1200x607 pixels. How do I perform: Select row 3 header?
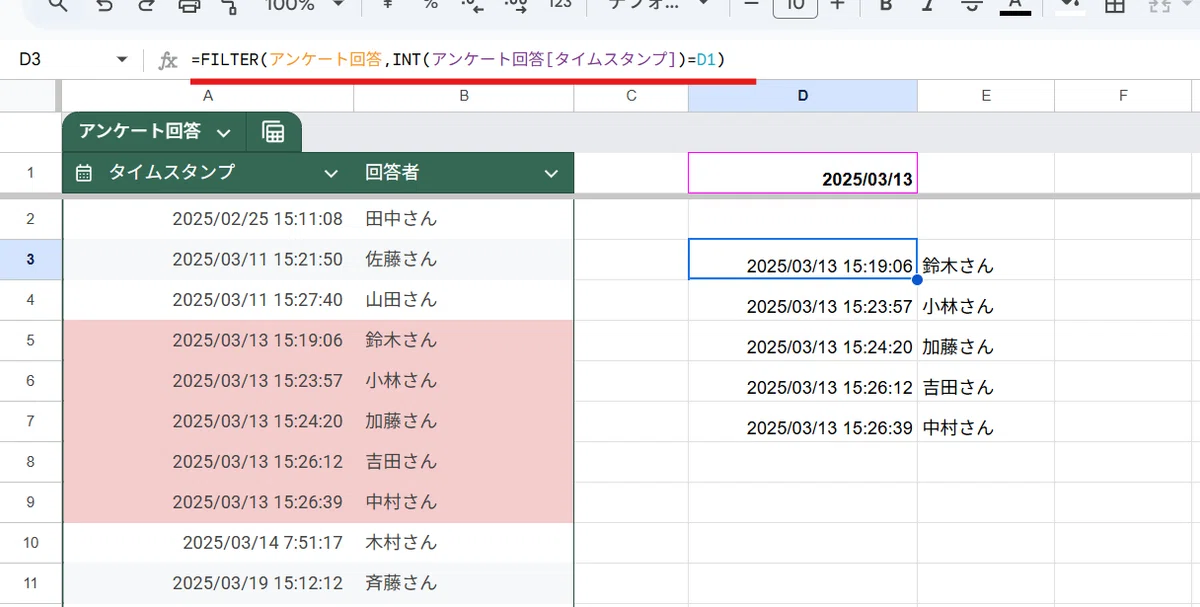tap(30, 259)
